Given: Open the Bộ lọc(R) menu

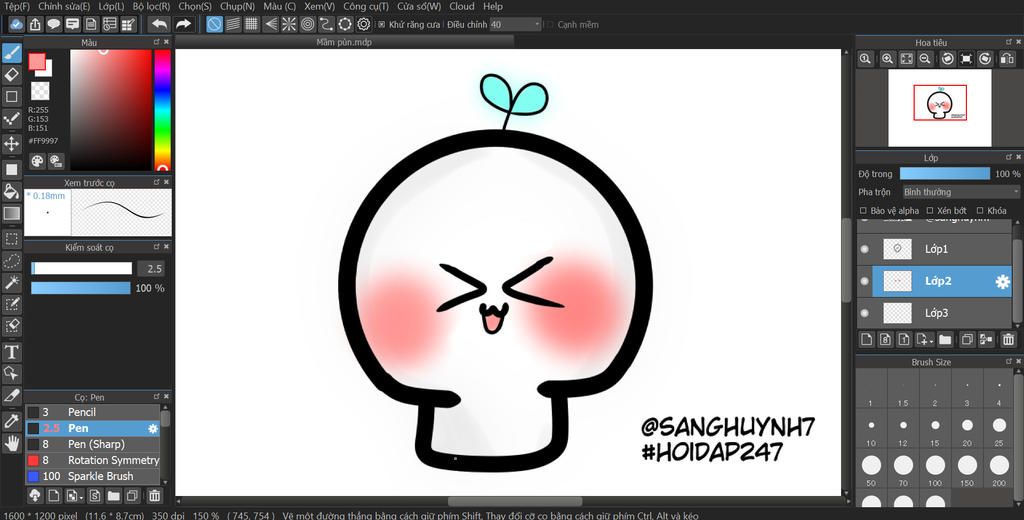Looking at the screenshot, I should [x=152, y=7].
